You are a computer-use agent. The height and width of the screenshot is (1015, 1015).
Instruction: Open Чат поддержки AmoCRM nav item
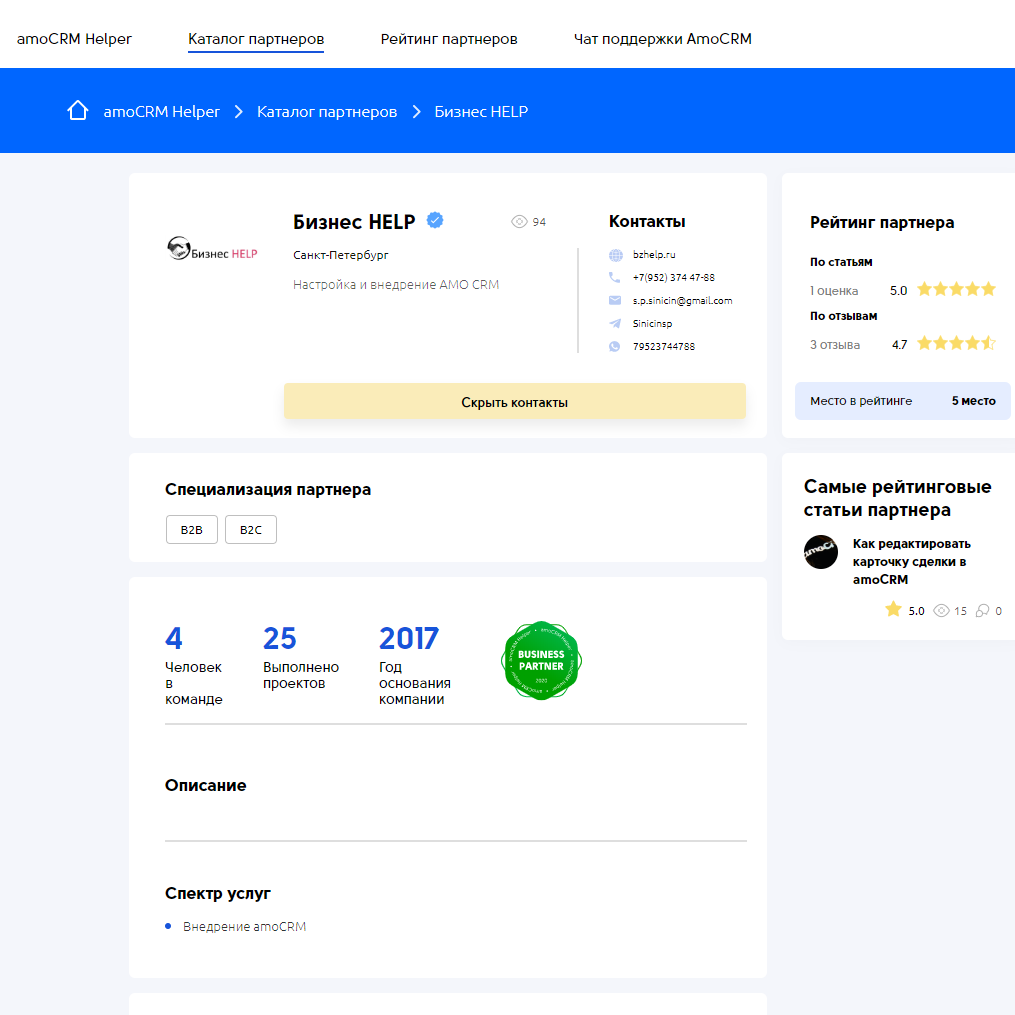coord(662,39)
